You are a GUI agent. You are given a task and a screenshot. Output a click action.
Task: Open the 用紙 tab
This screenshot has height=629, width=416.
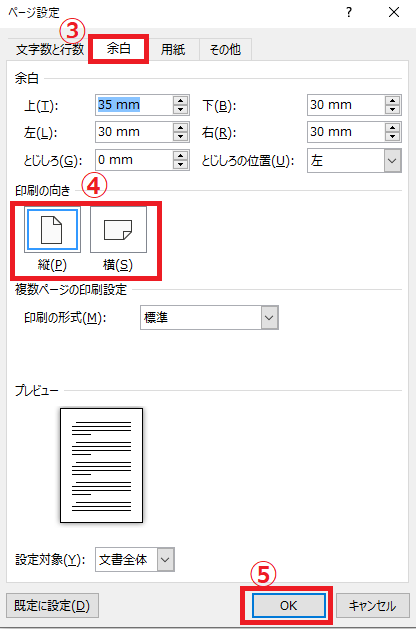tap(173, 49)
